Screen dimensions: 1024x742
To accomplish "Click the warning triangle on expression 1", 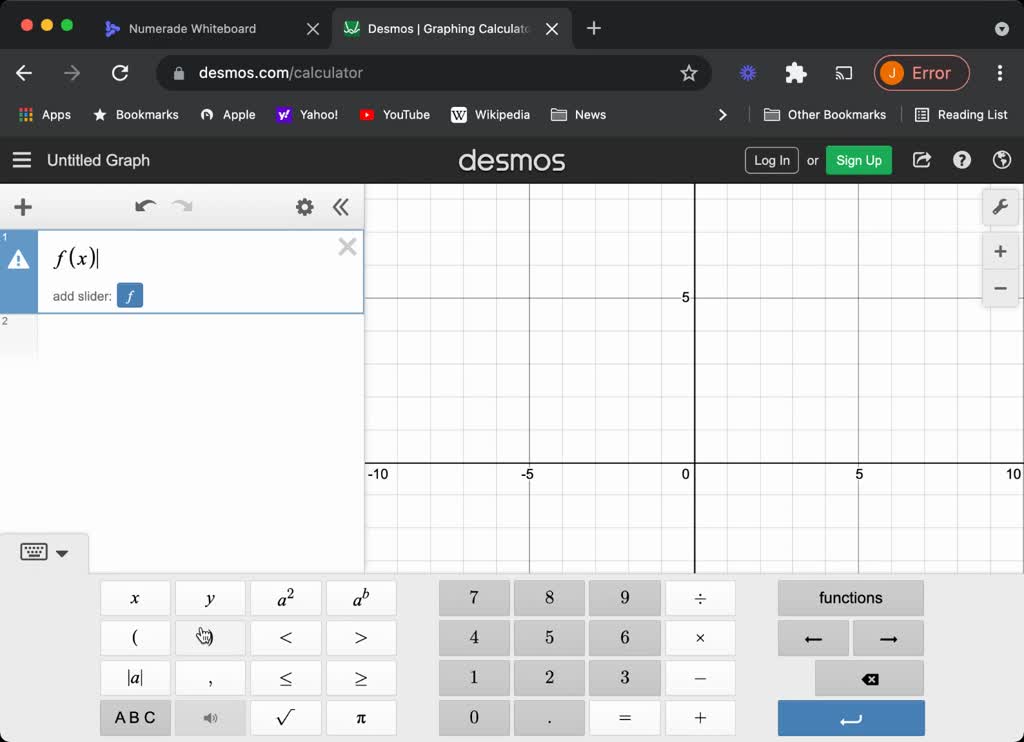I will (18, 260).
